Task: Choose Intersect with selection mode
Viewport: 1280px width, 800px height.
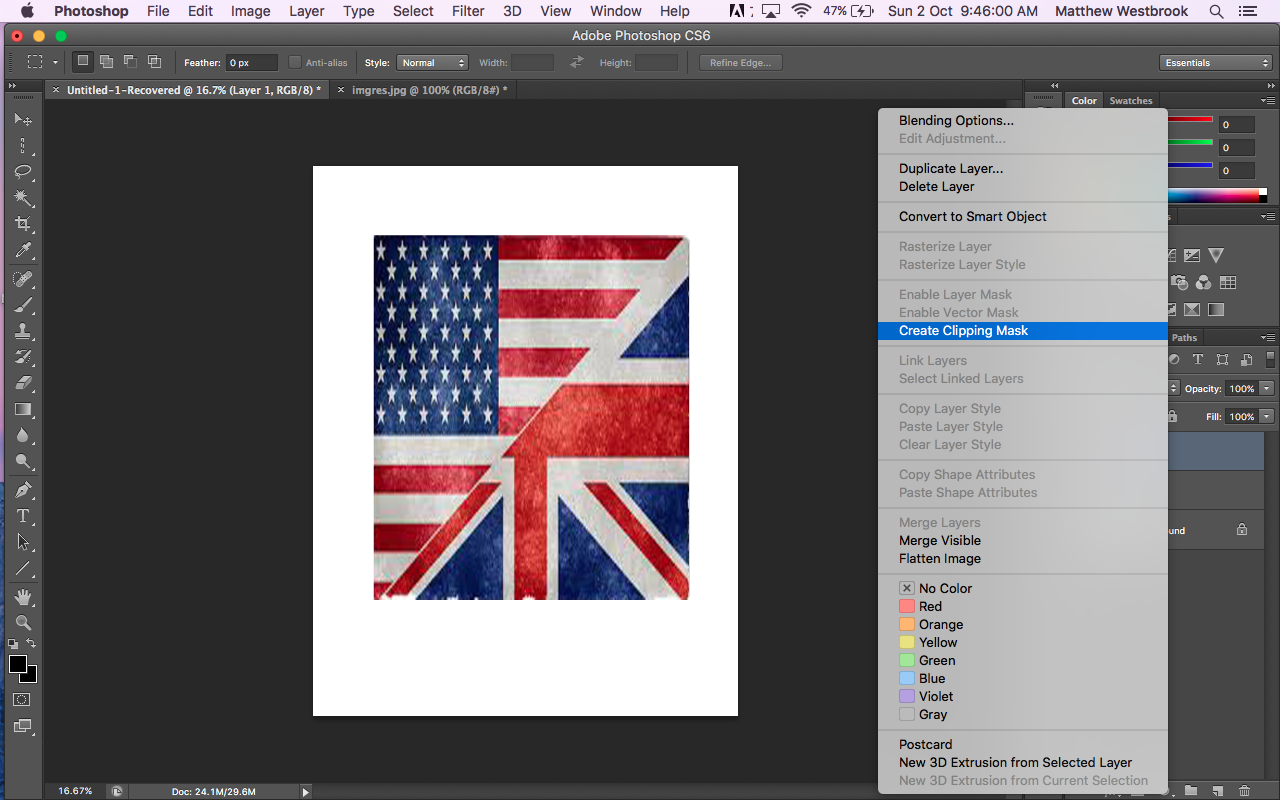Action: click(154, 62)
